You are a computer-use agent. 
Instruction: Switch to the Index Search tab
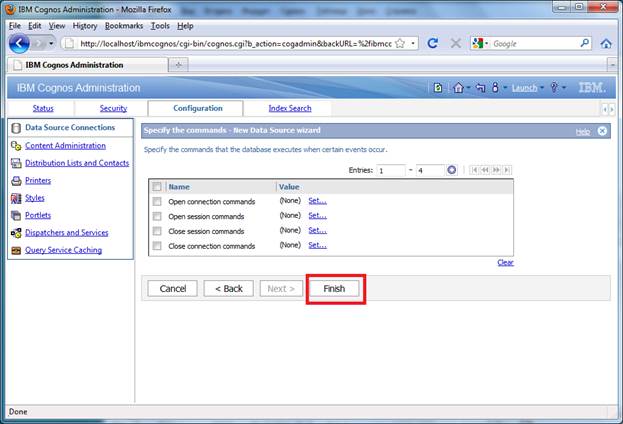[290, 108]
